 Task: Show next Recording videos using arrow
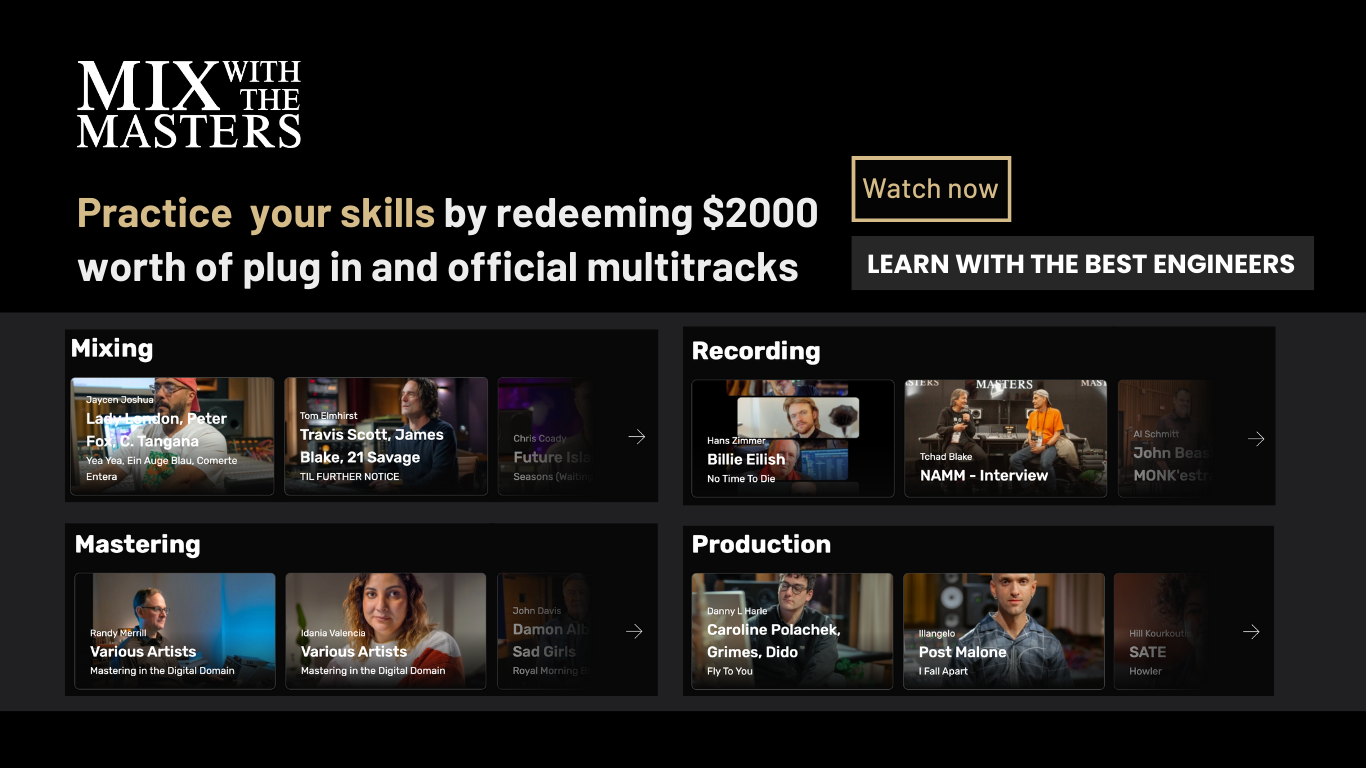[1256, 439]
